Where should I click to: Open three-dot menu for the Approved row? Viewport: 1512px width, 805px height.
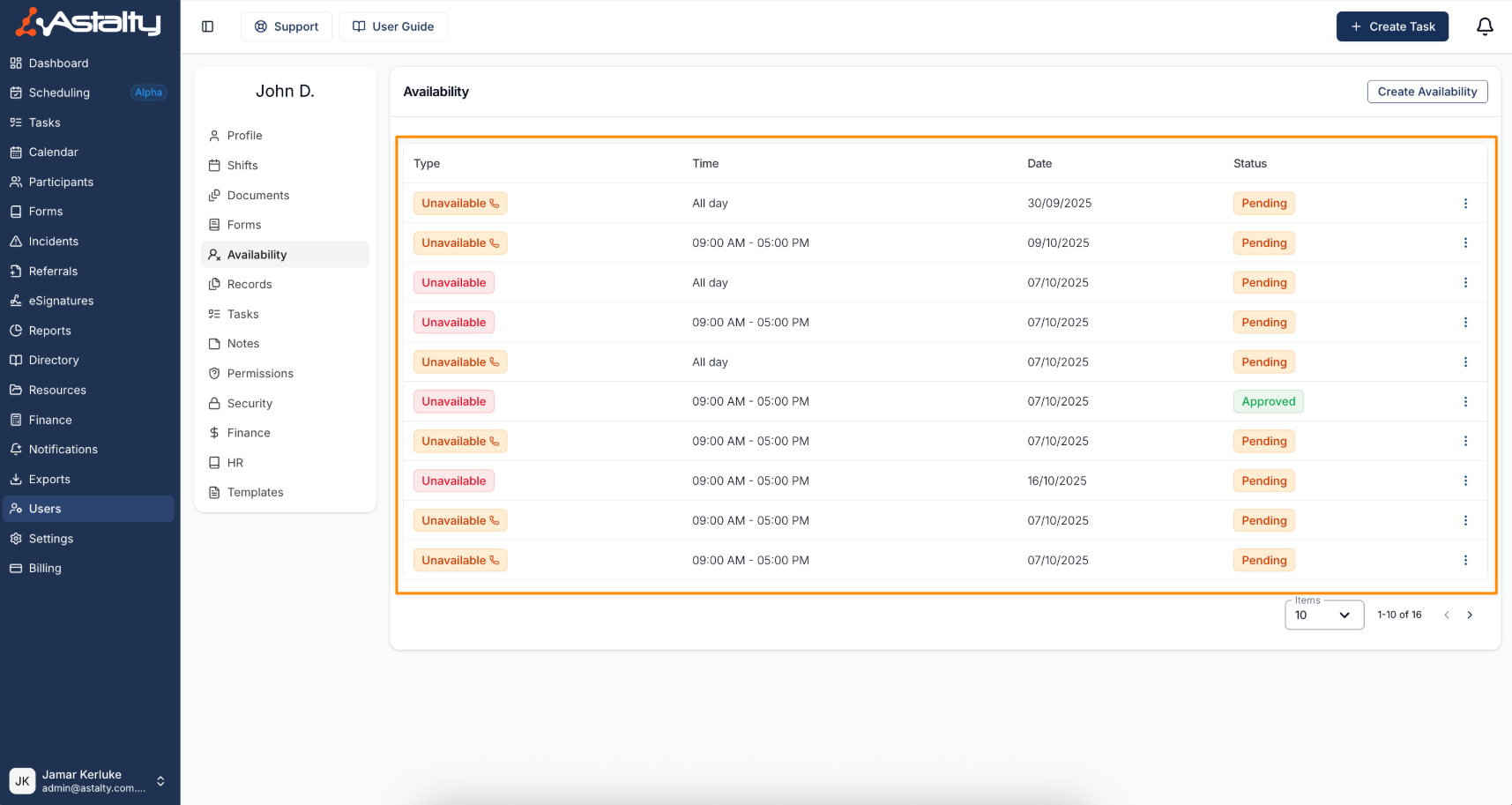pyautogui.click(x=1465, y=402)
